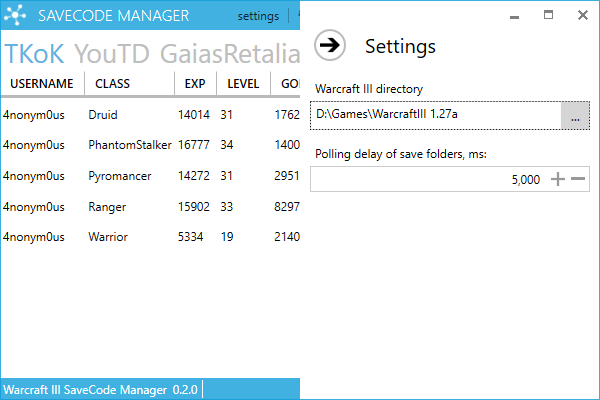Click the EXP value 14014
600x400 pixels.
pyautogui.click(x=194, y=114)
